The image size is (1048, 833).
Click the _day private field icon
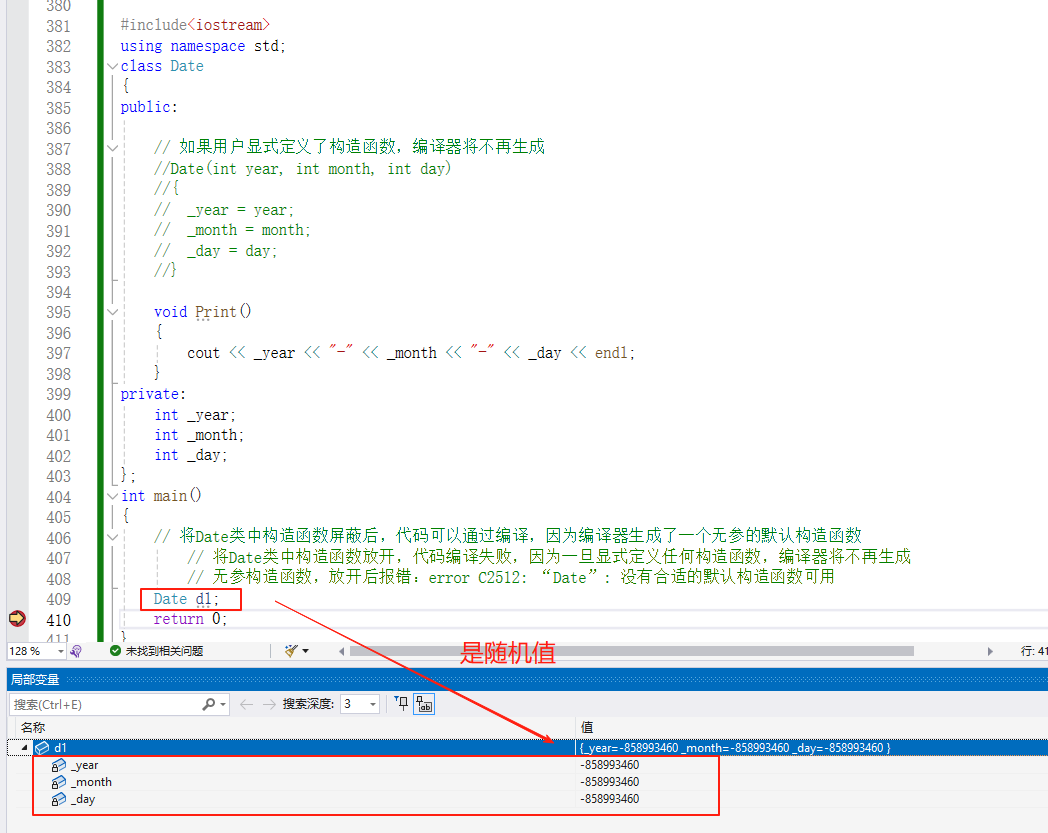[59, 799]
